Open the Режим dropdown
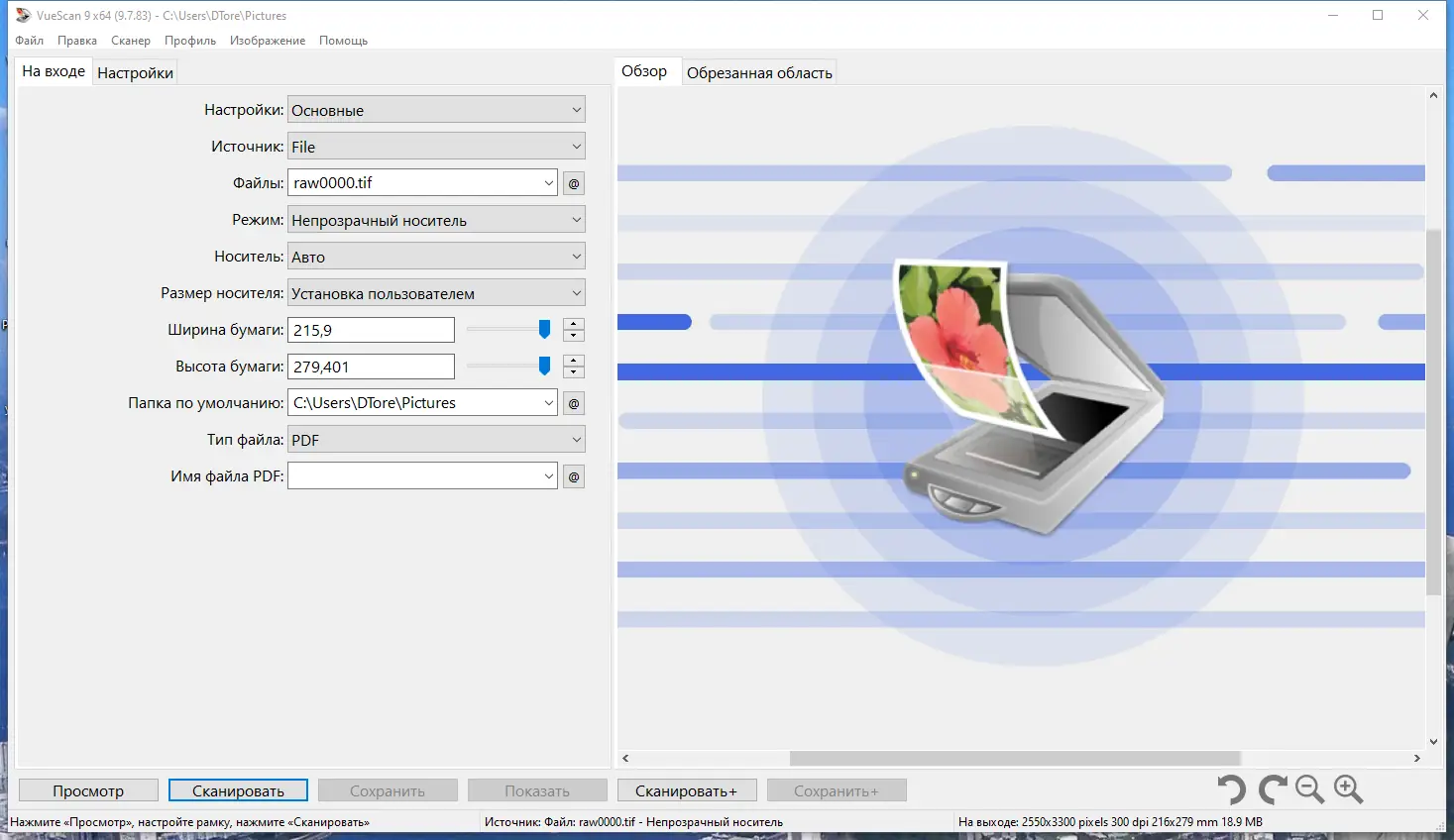The height and width of the screenshot is (840, 1454). (436, 220)
